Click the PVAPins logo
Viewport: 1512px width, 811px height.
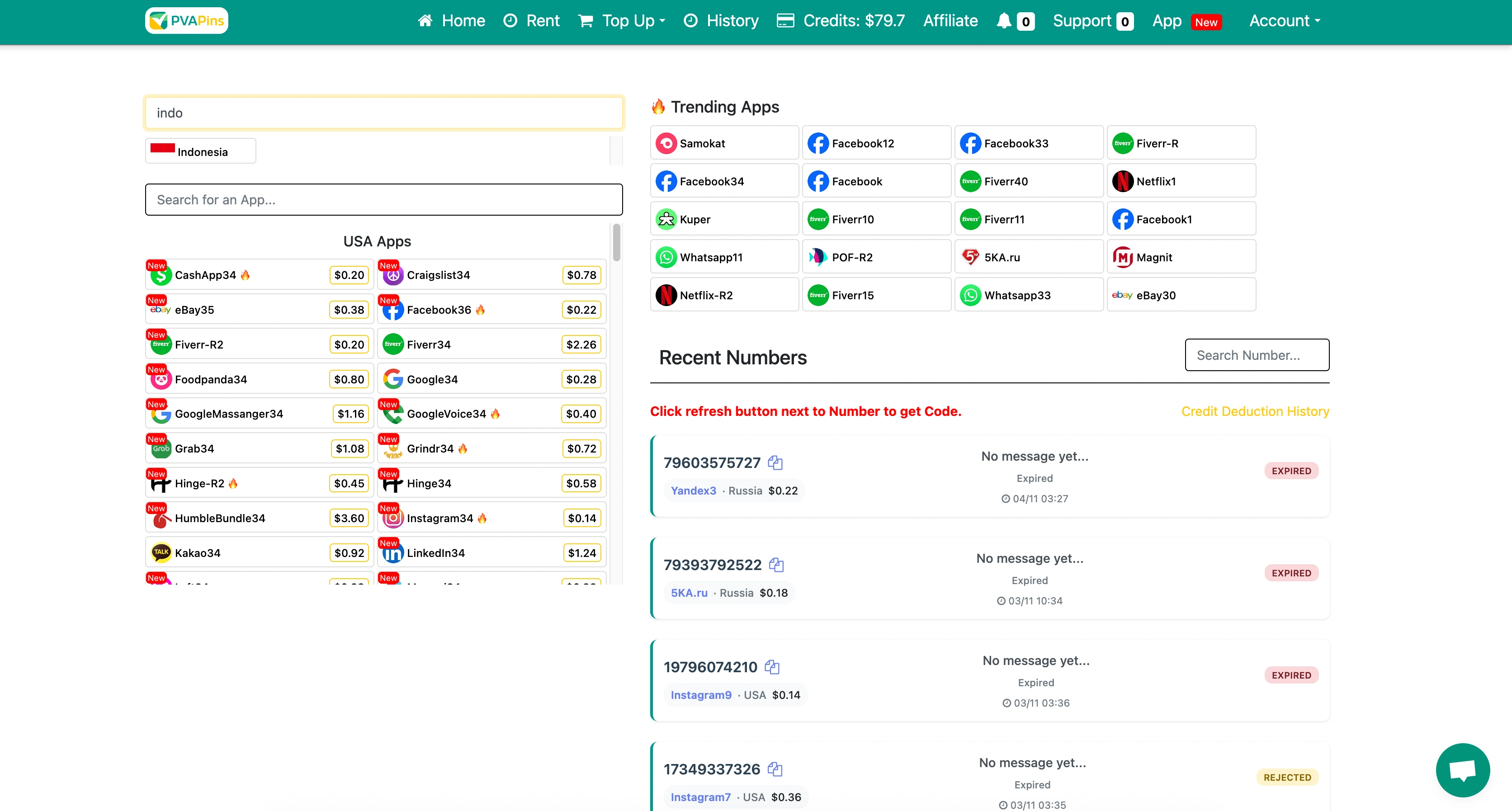[x=187, y=20]
